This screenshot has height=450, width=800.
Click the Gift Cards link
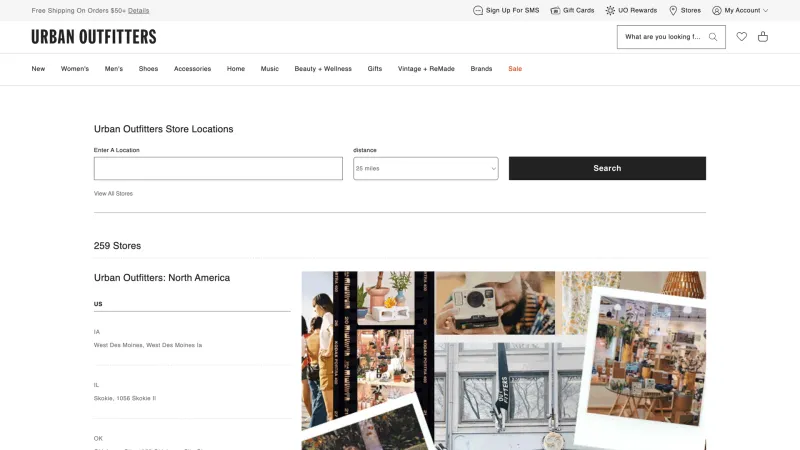tap(579, 10)
